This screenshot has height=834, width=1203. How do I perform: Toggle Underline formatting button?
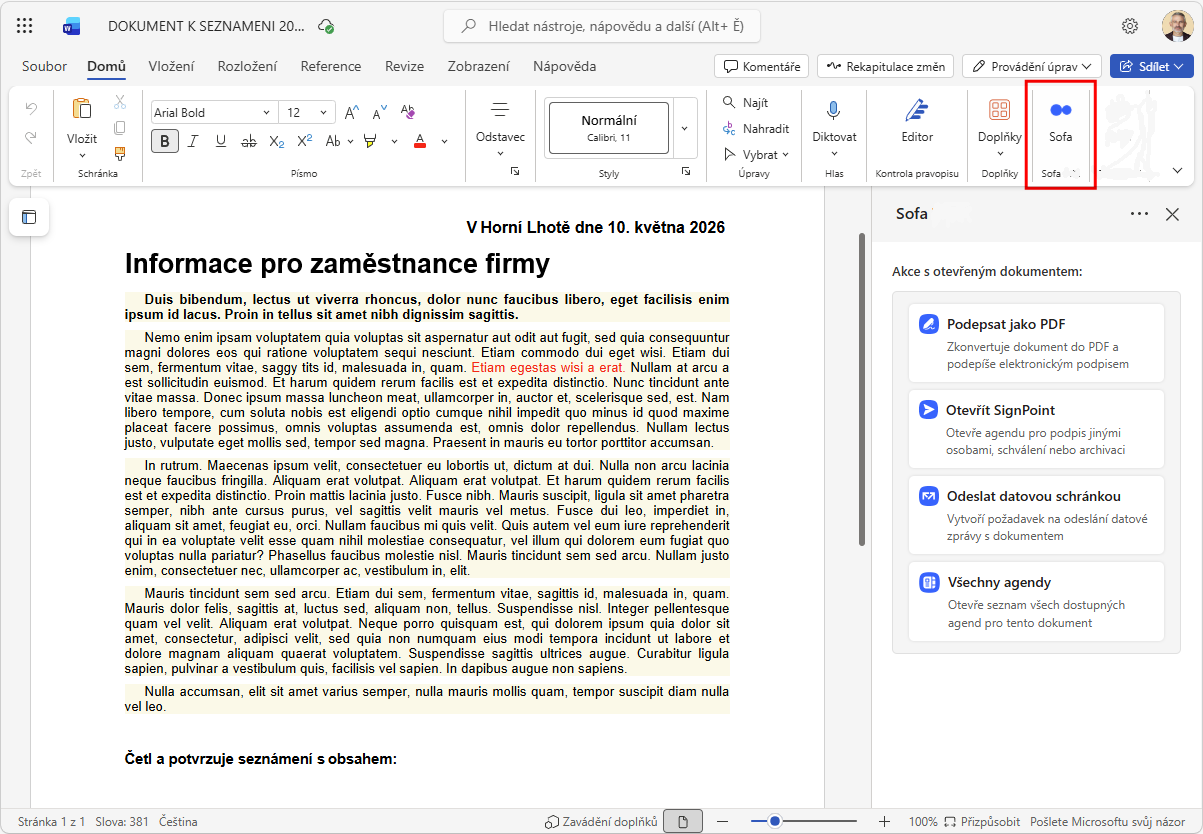221,141
